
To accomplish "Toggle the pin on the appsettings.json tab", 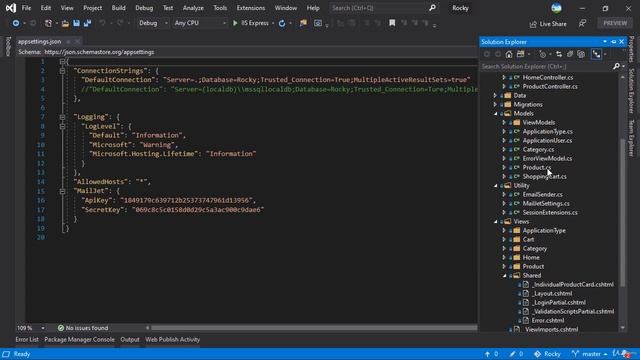I will click(68, 42).
